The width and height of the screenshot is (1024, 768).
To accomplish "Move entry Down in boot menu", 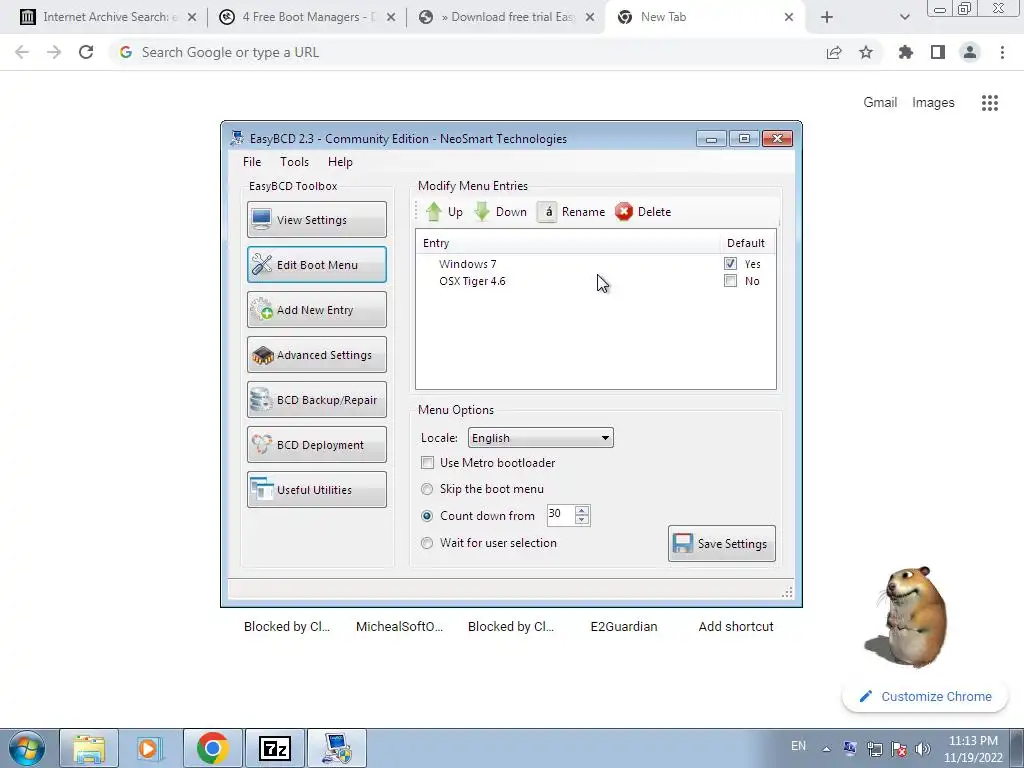I will [500, 212].
